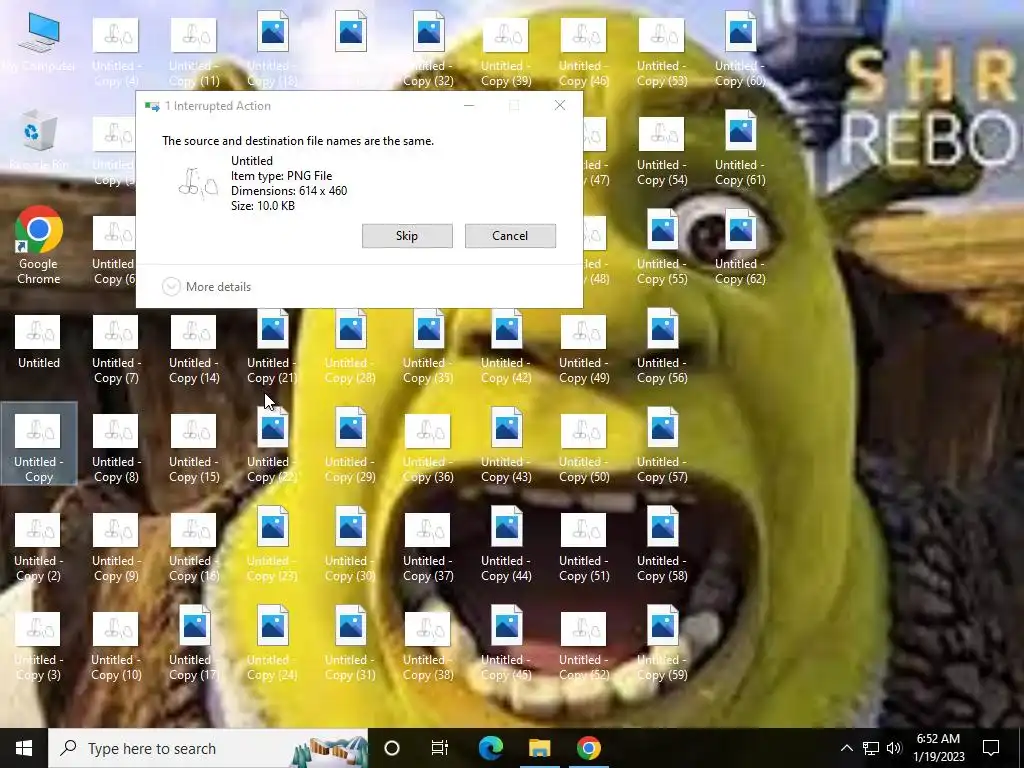1024x768 pixels.
Task: Select Untitled - Copy (39) file
Action: pos(506,54)
